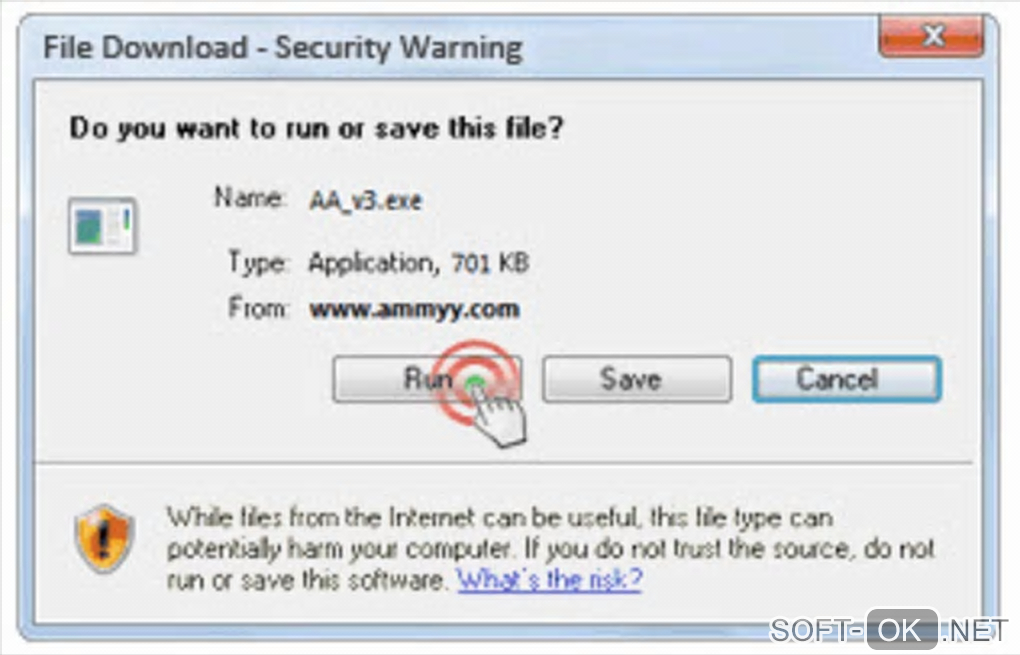Click the "Application, 701 KB" type text
This screenshot has width=1020, height=655.
[419, 263]
